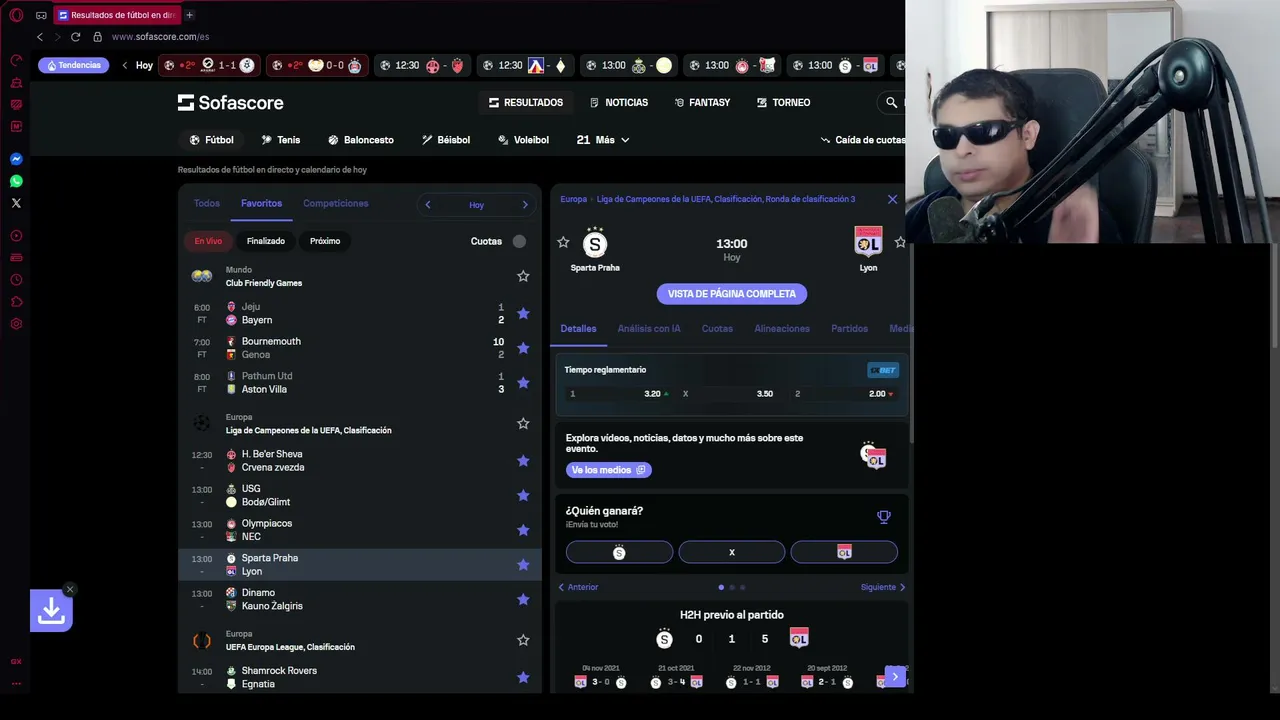Open the Dinamo vs Kauno Žalgiris match
1280x720 pixels.
[360, 599]
